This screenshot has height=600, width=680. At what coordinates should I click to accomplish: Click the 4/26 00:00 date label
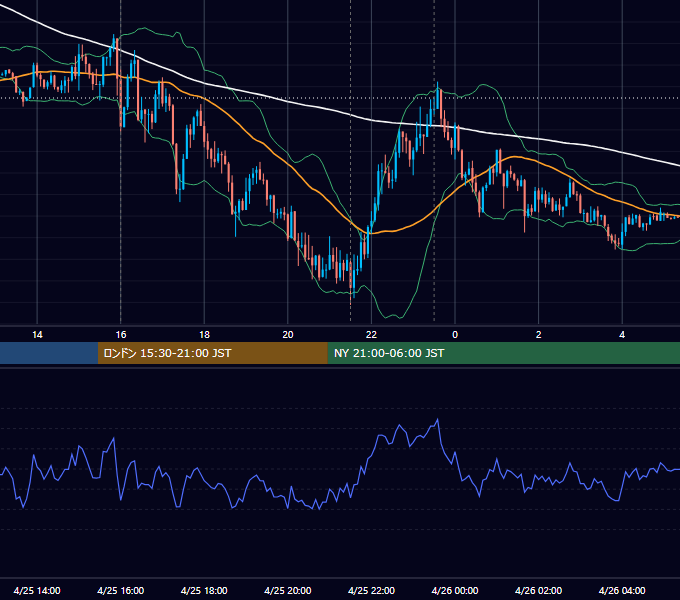click(x=455, y=590)
